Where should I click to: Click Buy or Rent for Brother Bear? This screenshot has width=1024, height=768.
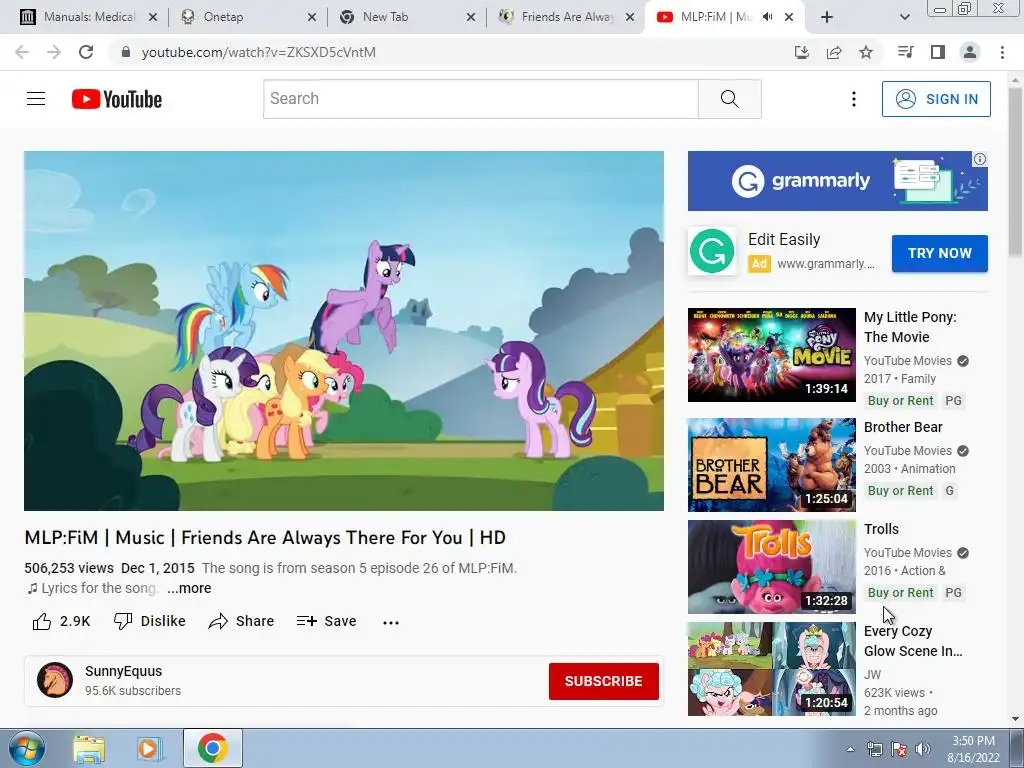tap(901, 490)
